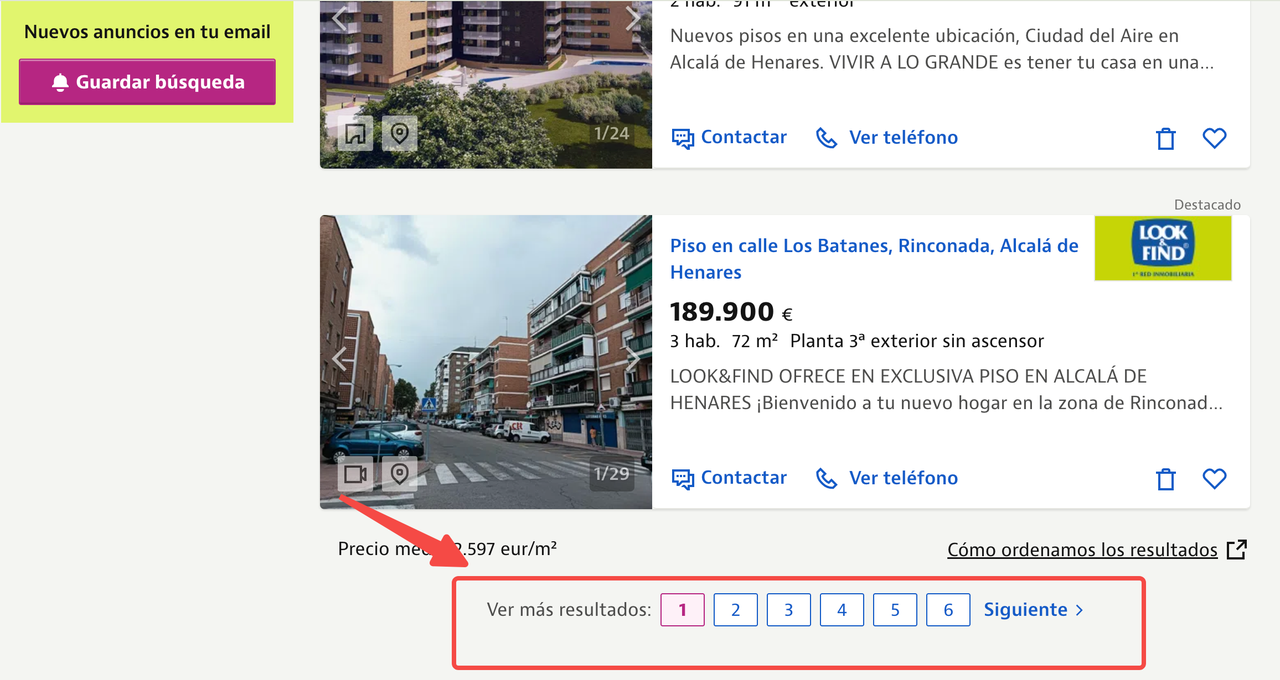Favorite the Los Batanes listing with heart icon
Screen dimensions: 1280x680
pos(1214,479)
